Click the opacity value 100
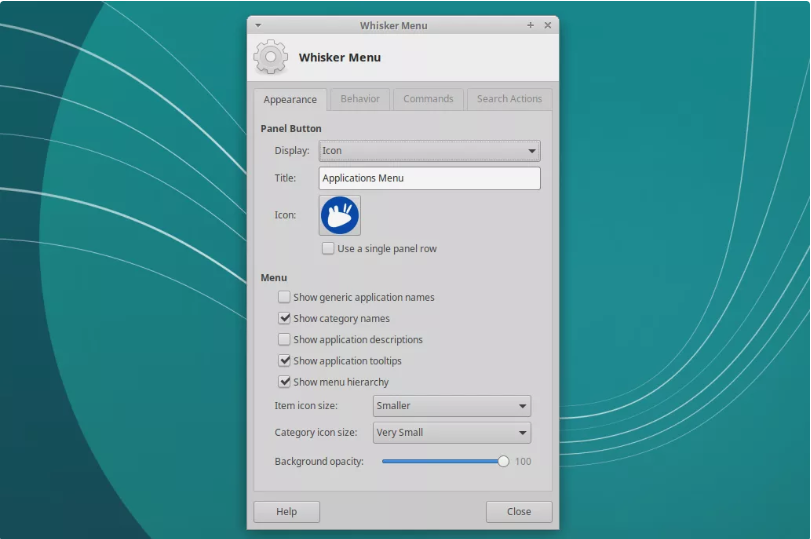 pyautogui.click(x=523, y=461)
